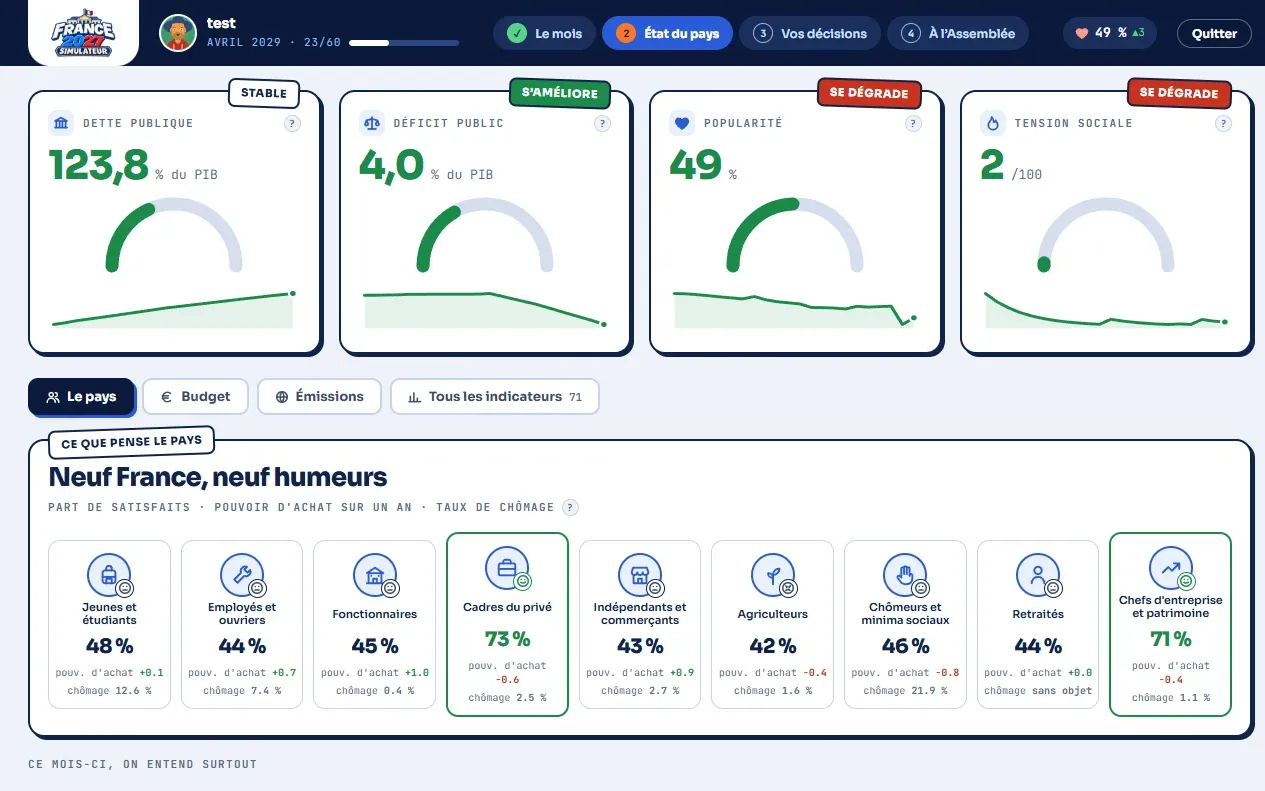1265x791 pixels.
Task: Click the Déficit public trend chart
Action: click(x=485, y=310)
